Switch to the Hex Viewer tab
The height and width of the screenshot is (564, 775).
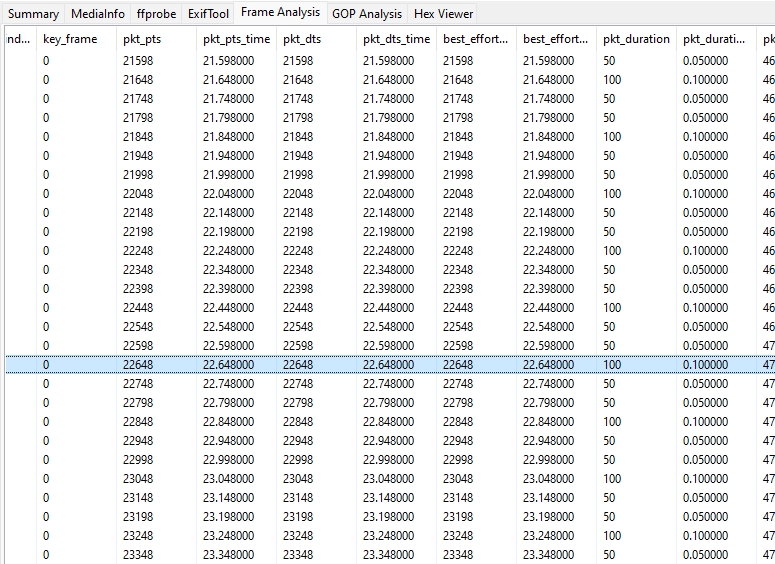443,14
